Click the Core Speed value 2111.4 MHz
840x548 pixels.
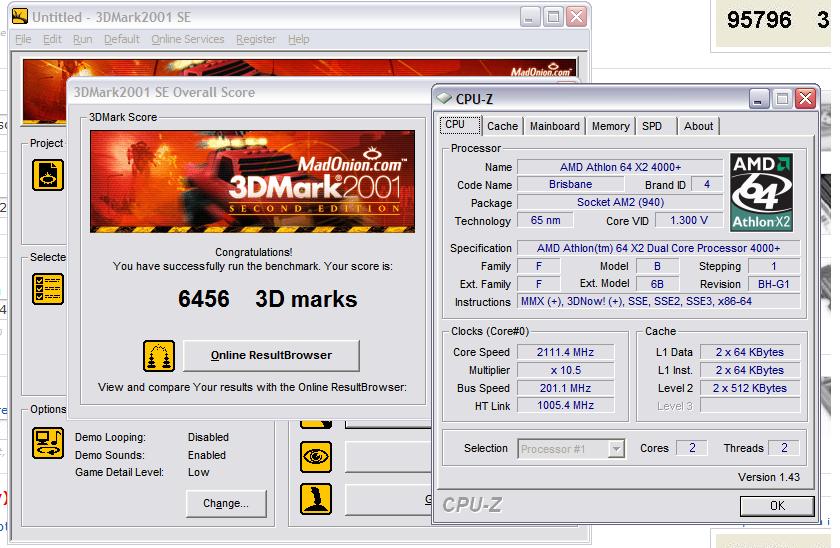tap(565, 352)
